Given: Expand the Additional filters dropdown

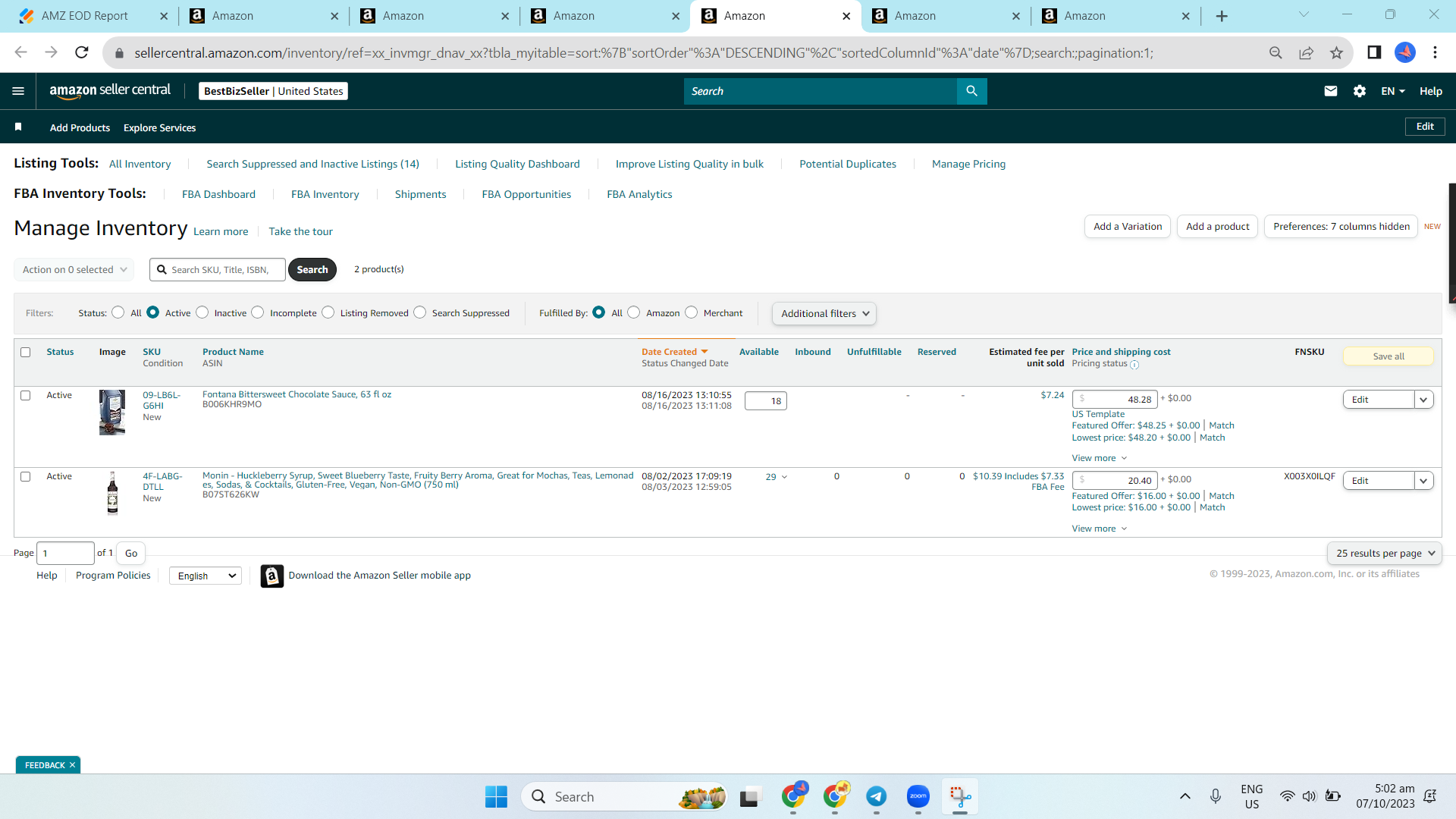Looking at the screenshot, I should (824, 313).
